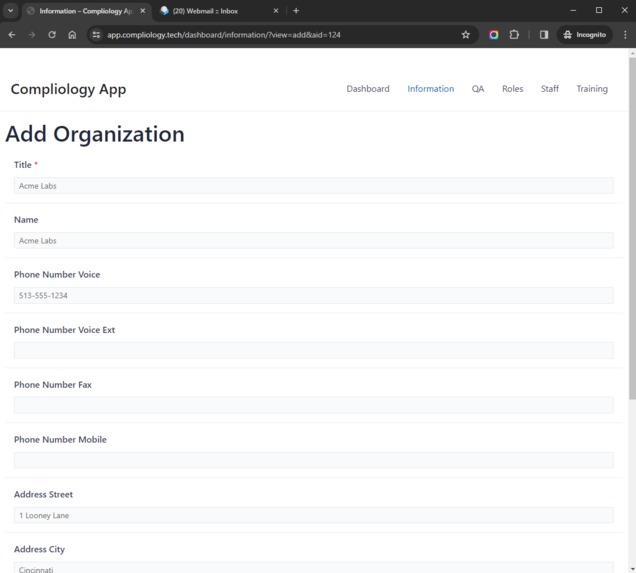This screenshot has height=573, width=636.
Task: Focus the Name input field
Action: pos(314,240)
